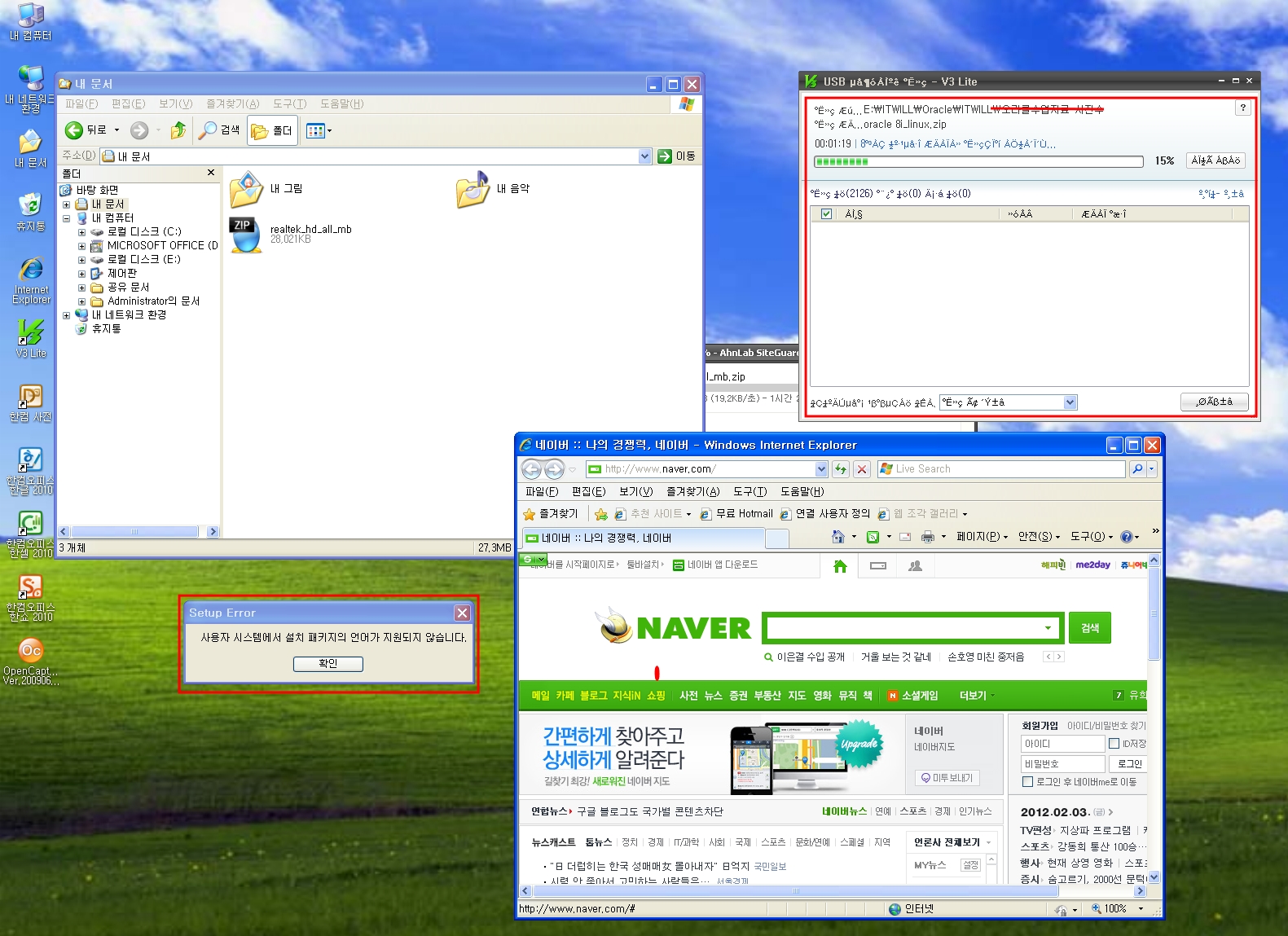Close the 폴더 side pane with X

coord(211,173)
